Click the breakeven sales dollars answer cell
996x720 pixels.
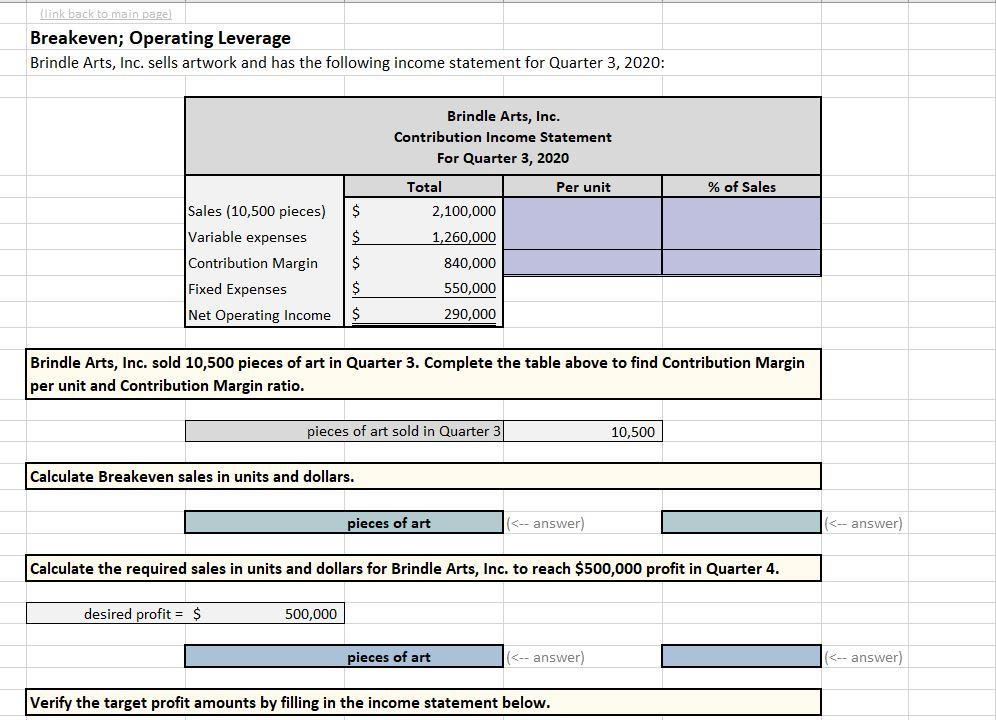coord(740,522)
